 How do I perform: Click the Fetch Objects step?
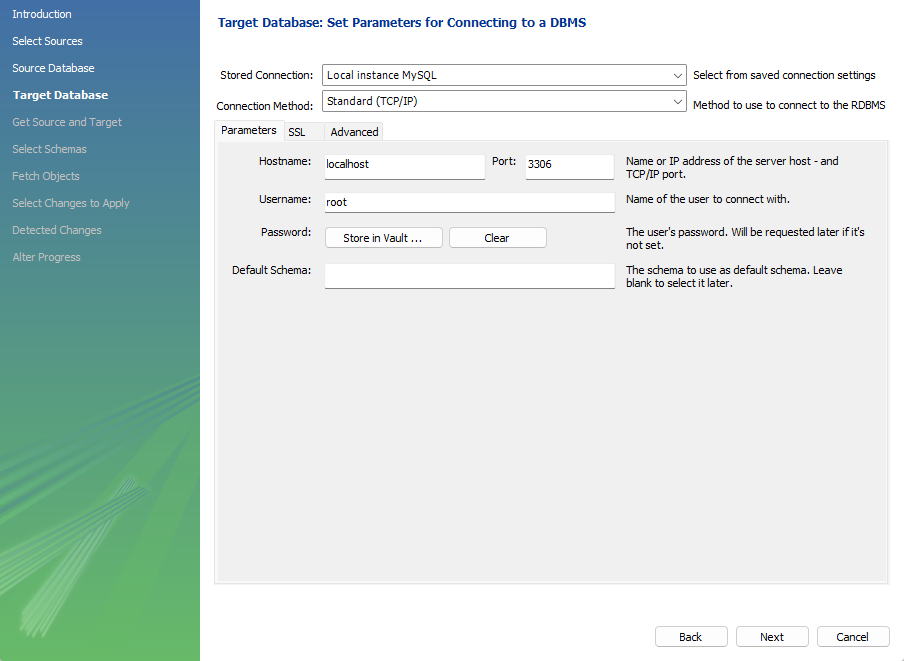[46, 176]
